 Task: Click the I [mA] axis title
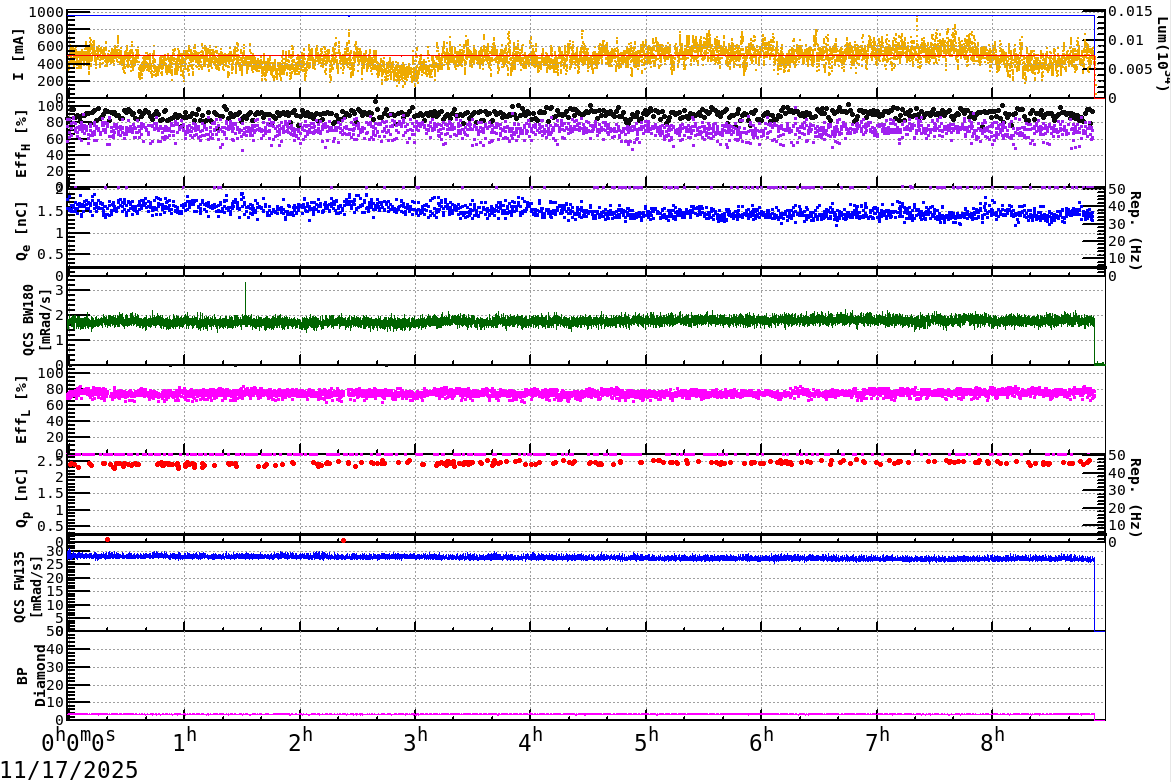19,54
